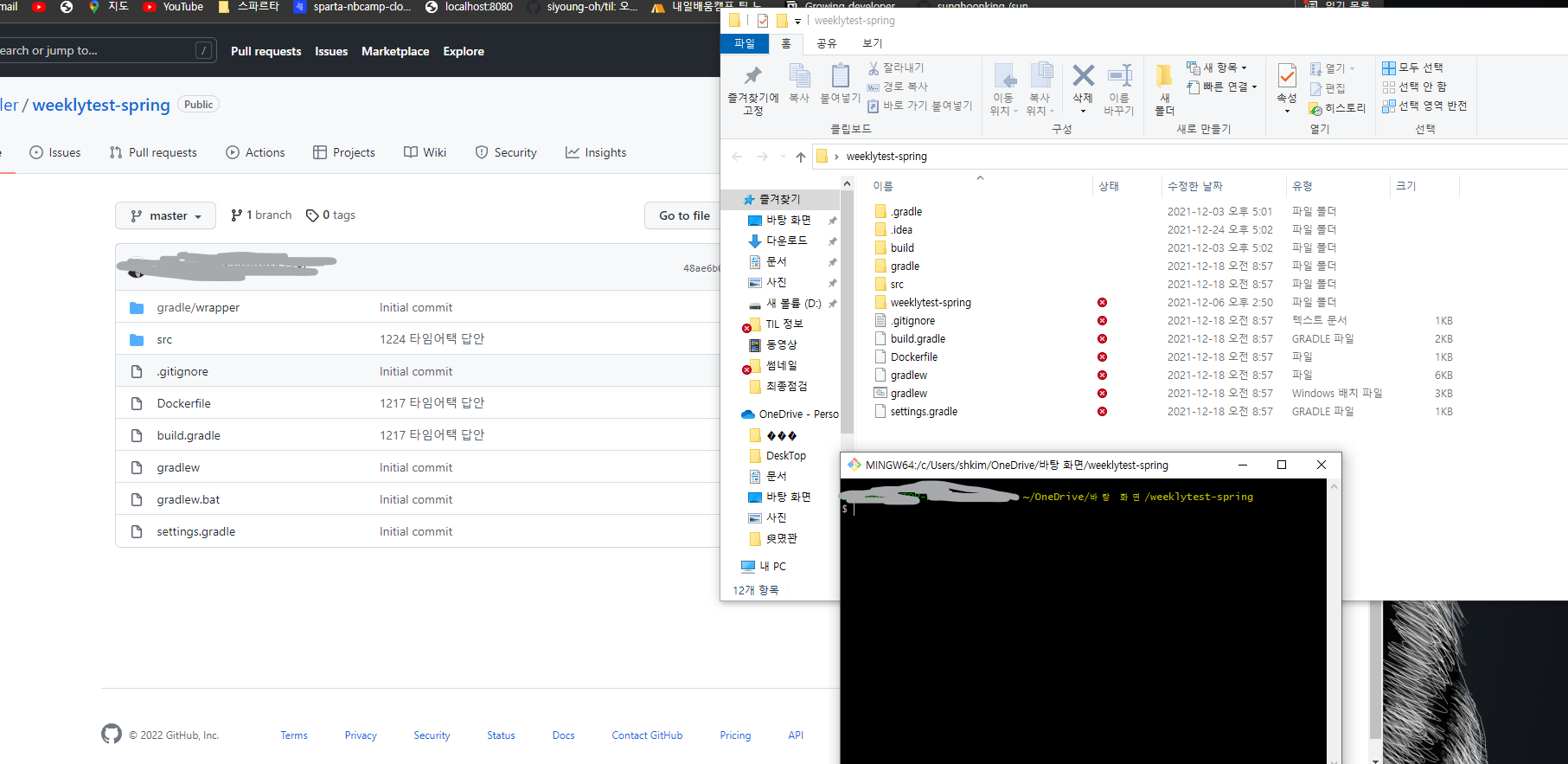Click Paste shortcut (바로 가기 붙여넣기)
Image resolution: width=1568 pixels, height=764 pixels.
coord(920,106)
